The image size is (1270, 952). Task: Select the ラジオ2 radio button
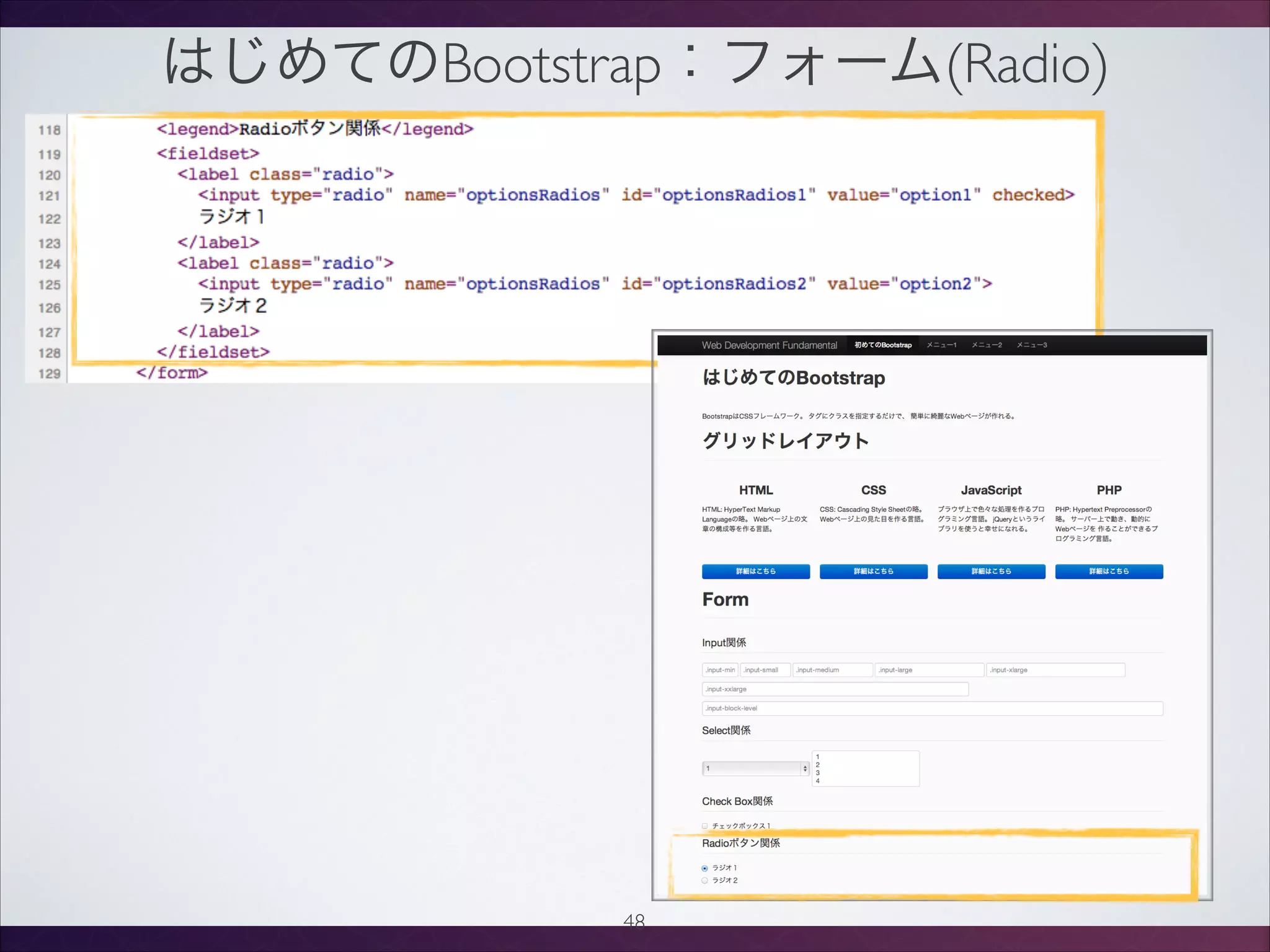pyautogui.click(x=705, y=881)
